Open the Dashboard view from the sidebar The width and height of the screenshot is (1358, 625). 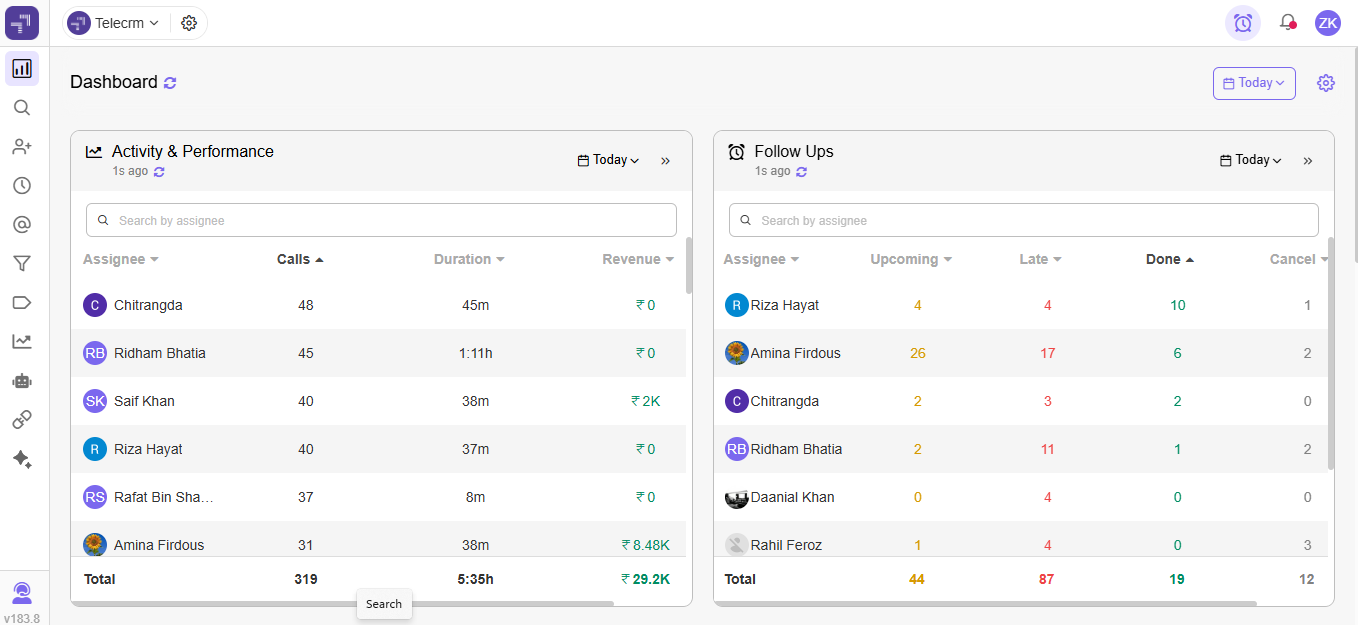coord(22,69)
